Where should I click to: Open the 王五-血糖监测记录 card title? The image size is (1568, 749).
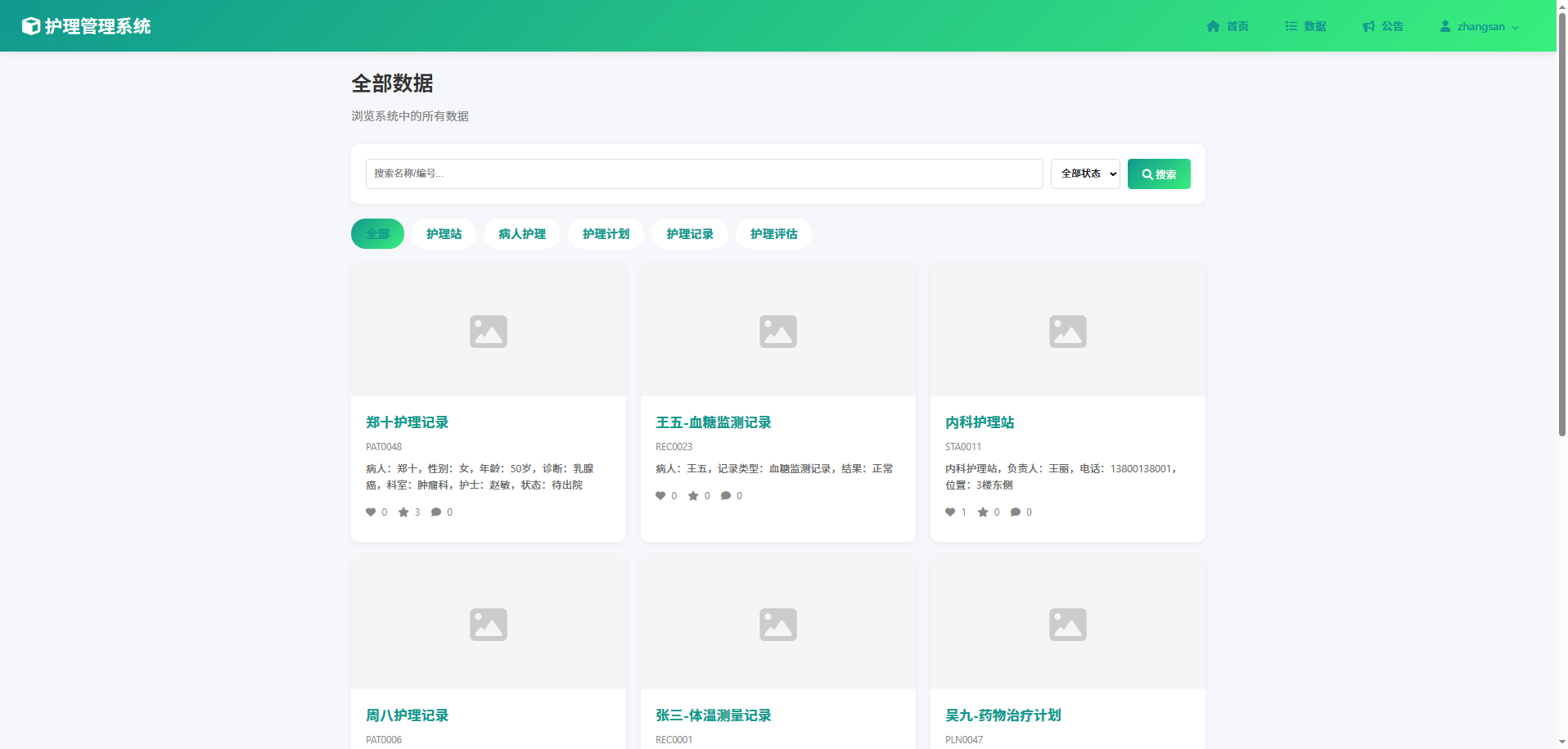click(x=713, y=422)
